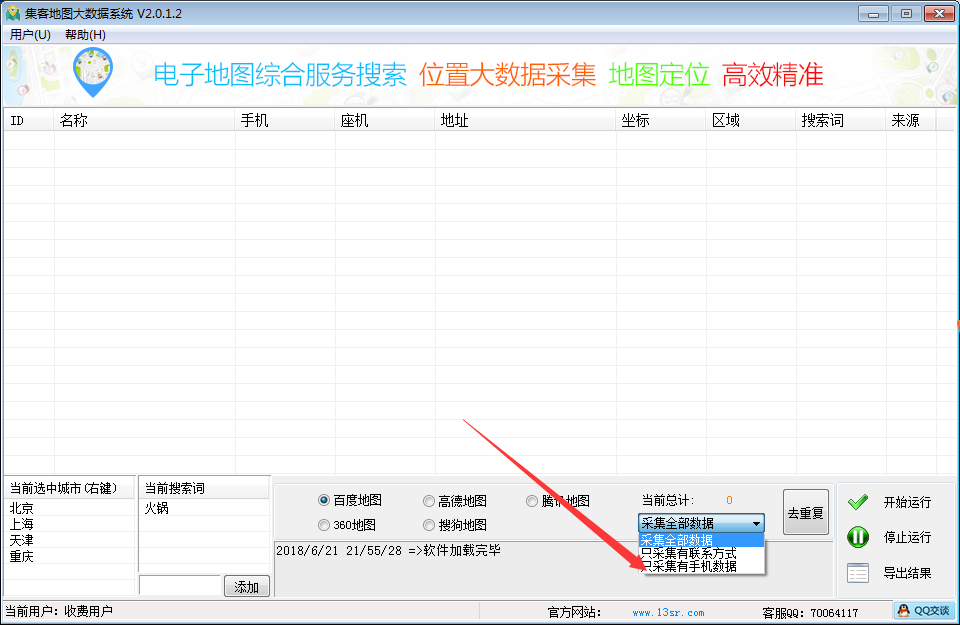Image resolution: width=960 pixels, height=625 pixels.
Task: Click the 搜索词 column header
Action: pos(841,121)
